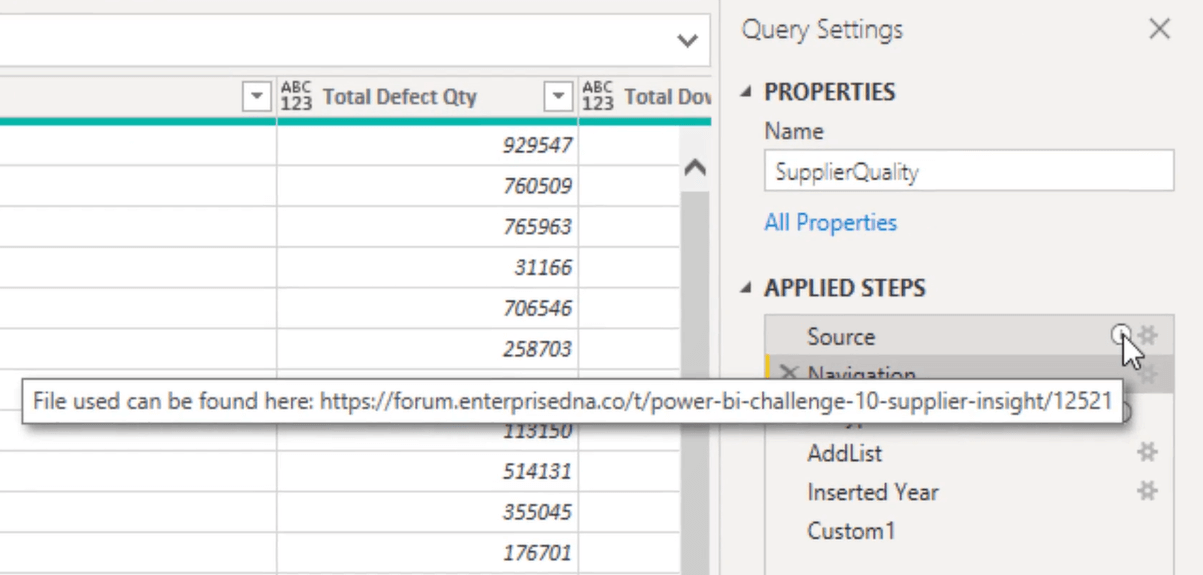1203x575 pixels.
Task: Select the cell with value 355045
Action: [427, 512]
